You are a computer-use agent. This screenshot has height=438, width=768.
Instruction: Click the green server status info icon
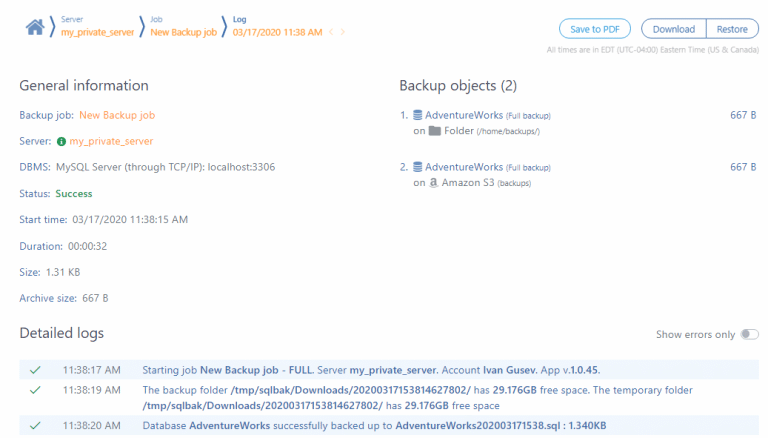tap(61, 142)
